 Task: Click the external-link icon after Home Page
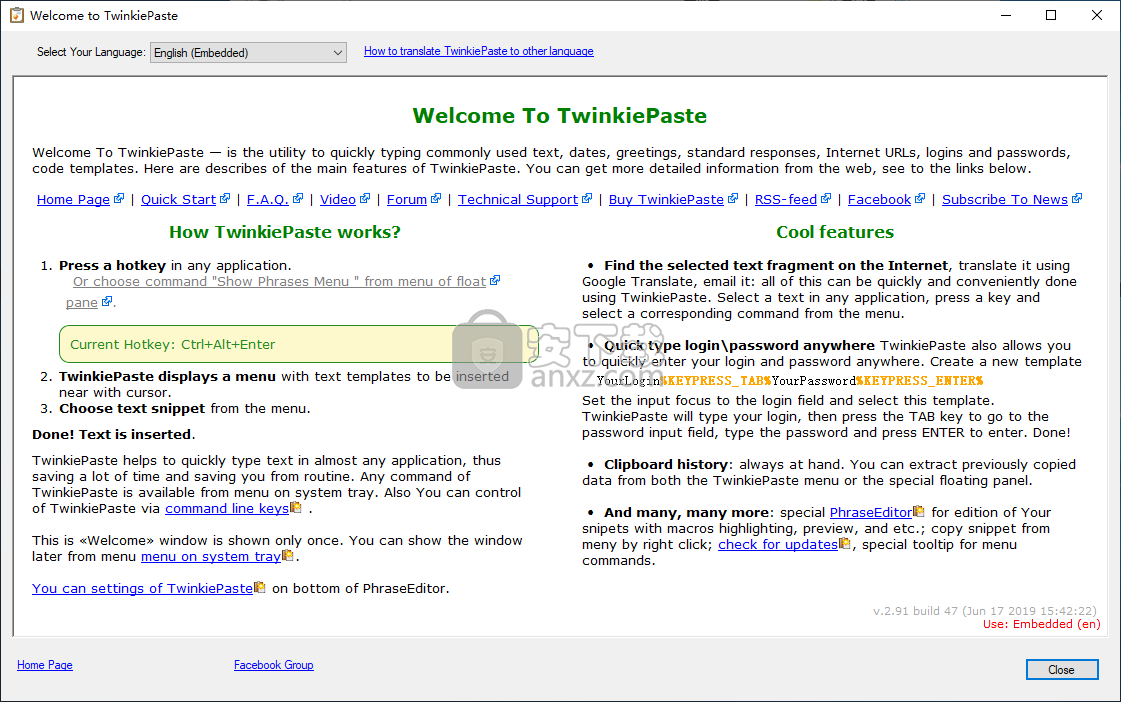click(x=119, y=198)
